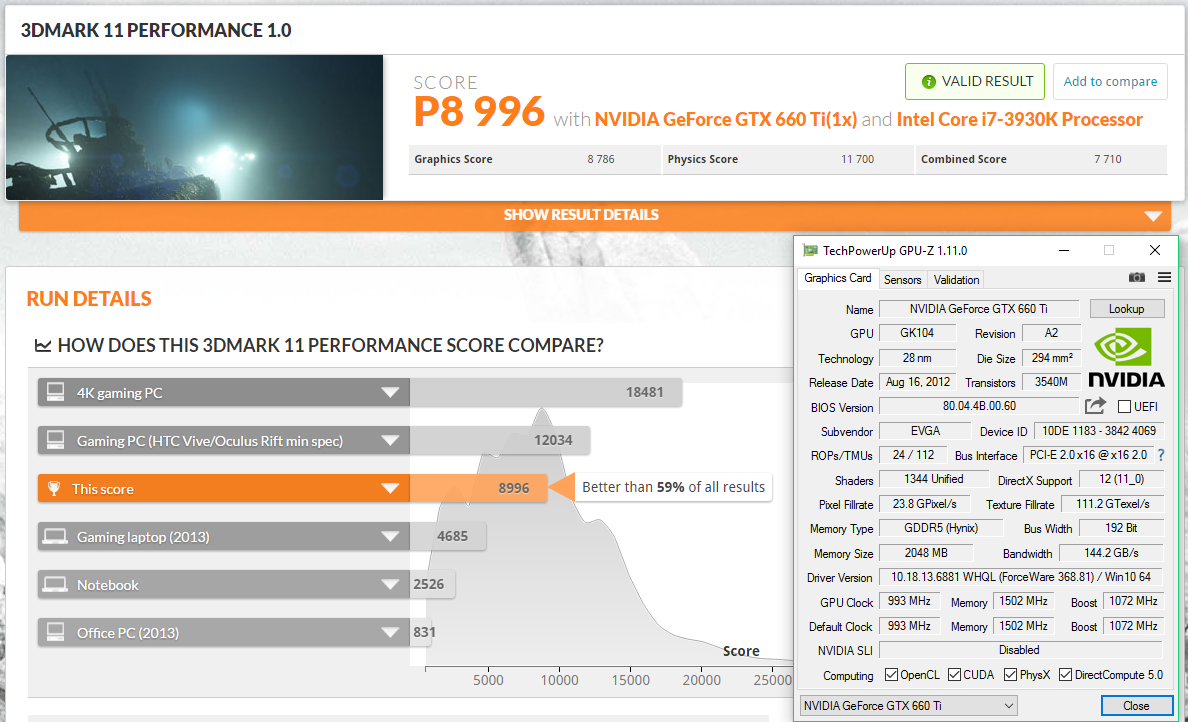Click the chart icon beside the compare heading
The image size is (1188, 722).
42,346
